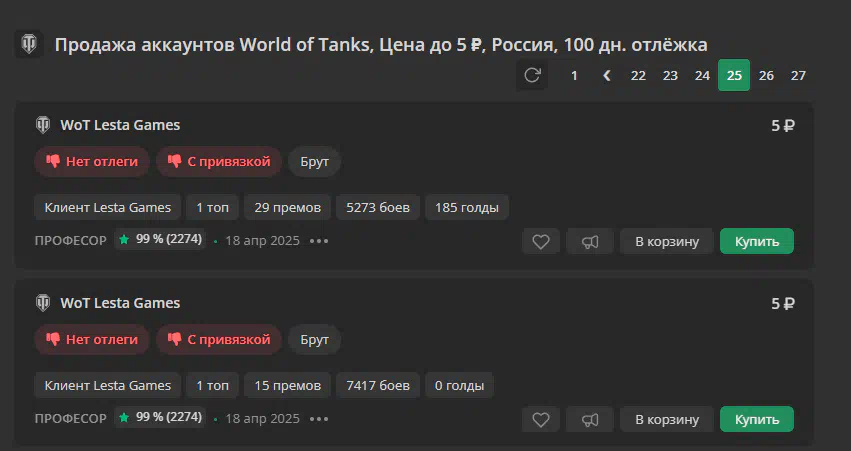Image resolution: width=851 pixels, height=451 pixels.
Task: Open the second WoT Lesta Games listing title
Action: pyautogui.click(x=120, y=303)
